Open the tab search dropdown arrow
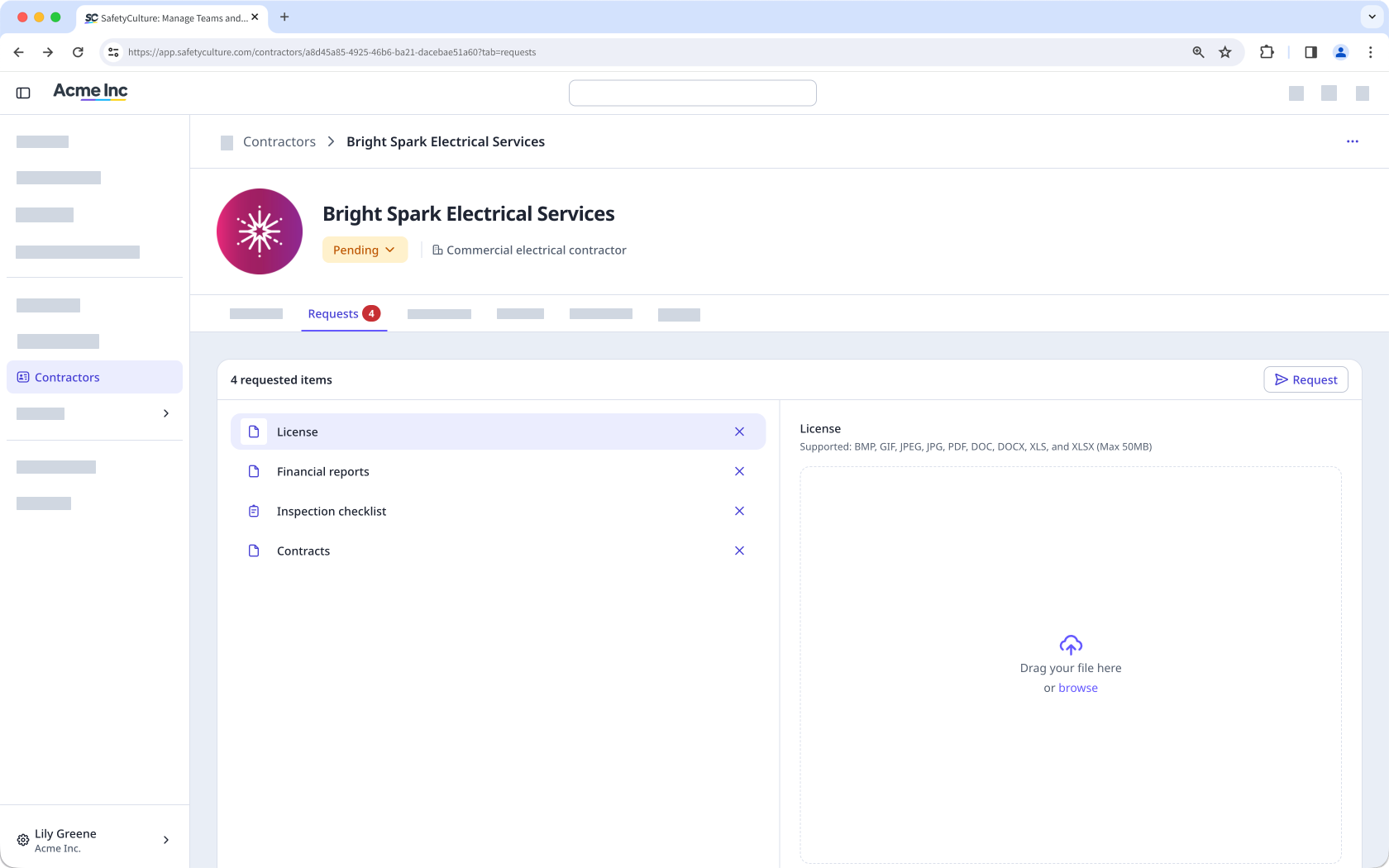1389x868 pixels. [x=1372, y=17]
